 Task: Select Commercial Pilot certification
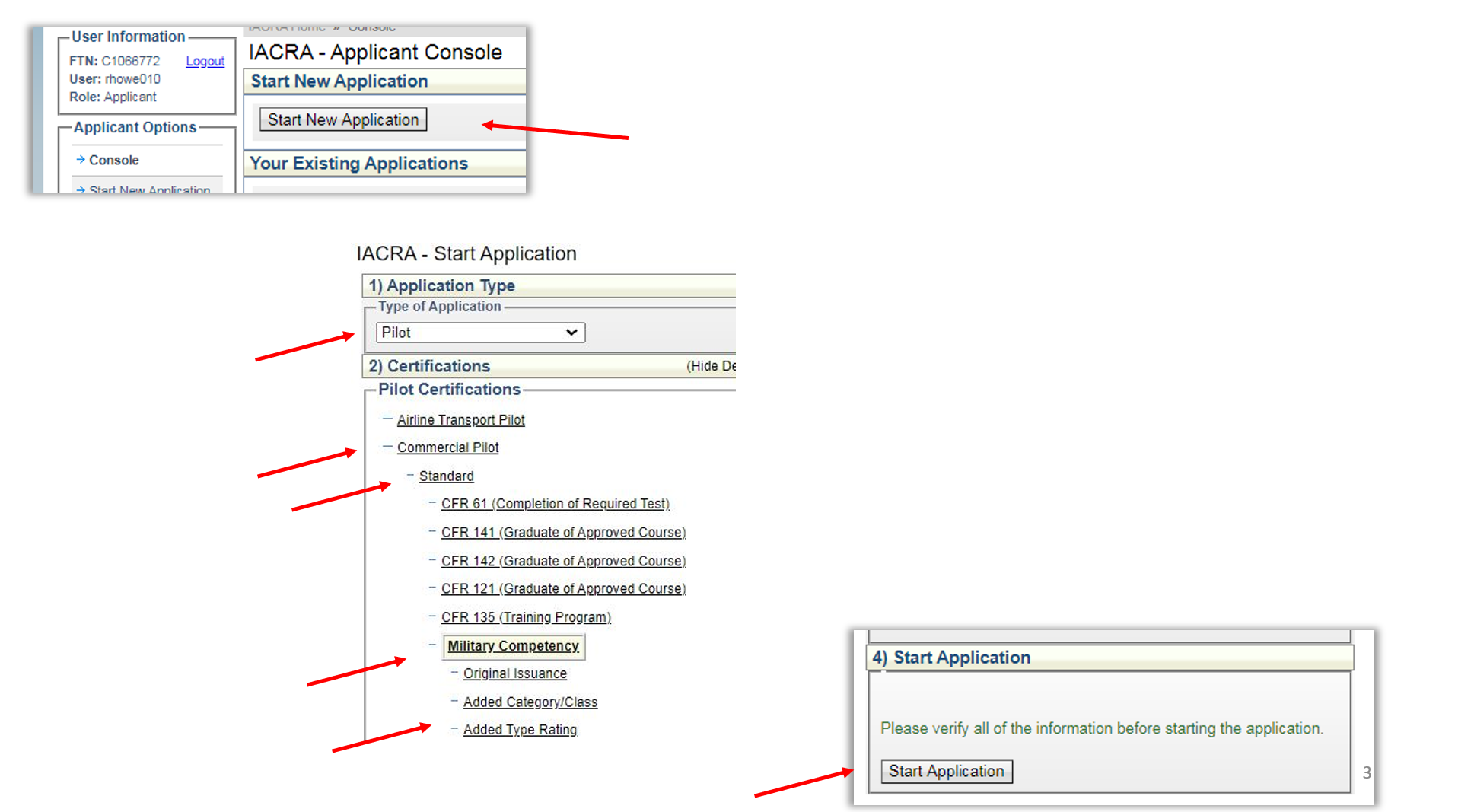tap(447, 447)
